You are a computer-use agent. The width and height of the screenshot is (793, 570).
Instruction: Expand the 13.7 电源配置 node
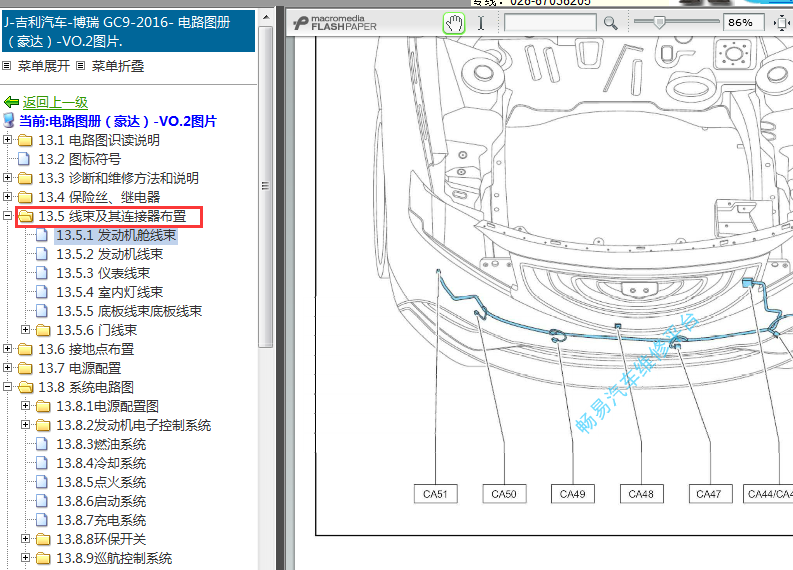(x=8, y=368)
